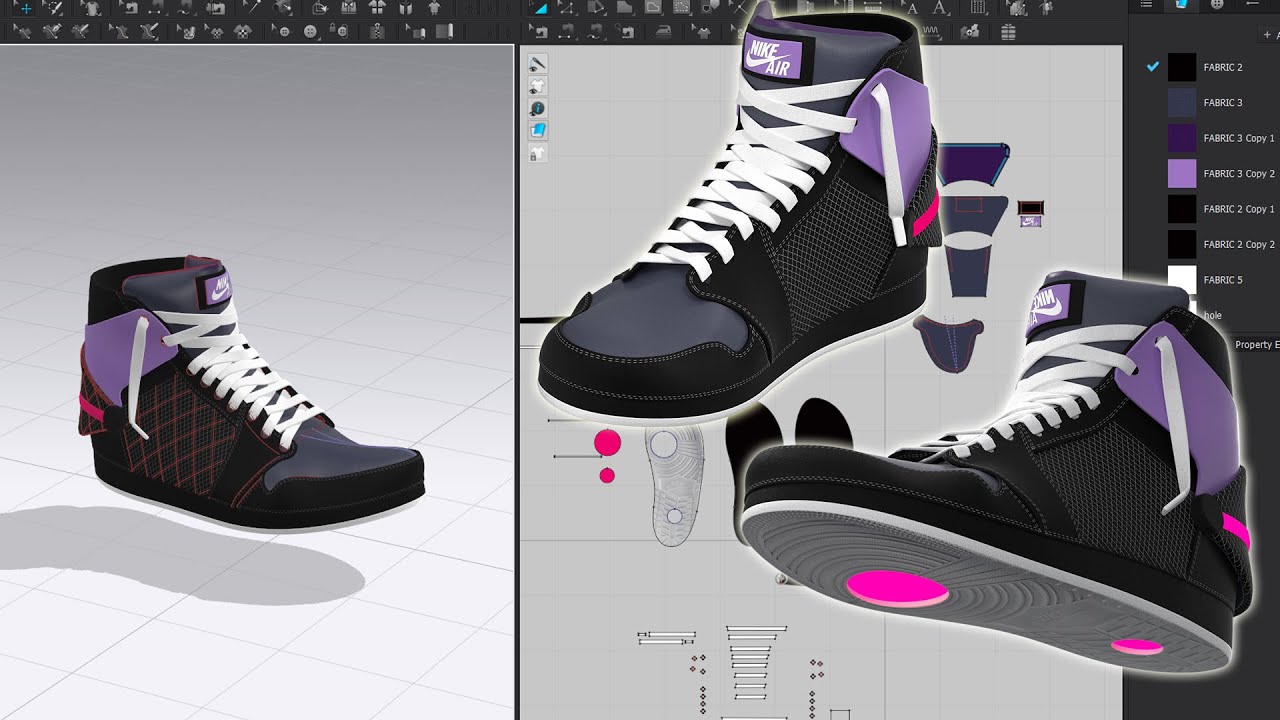Toggle the info display icon in 2D sidebar
The width and height of the screenshot is (1280, 720).
click(538, 108)
